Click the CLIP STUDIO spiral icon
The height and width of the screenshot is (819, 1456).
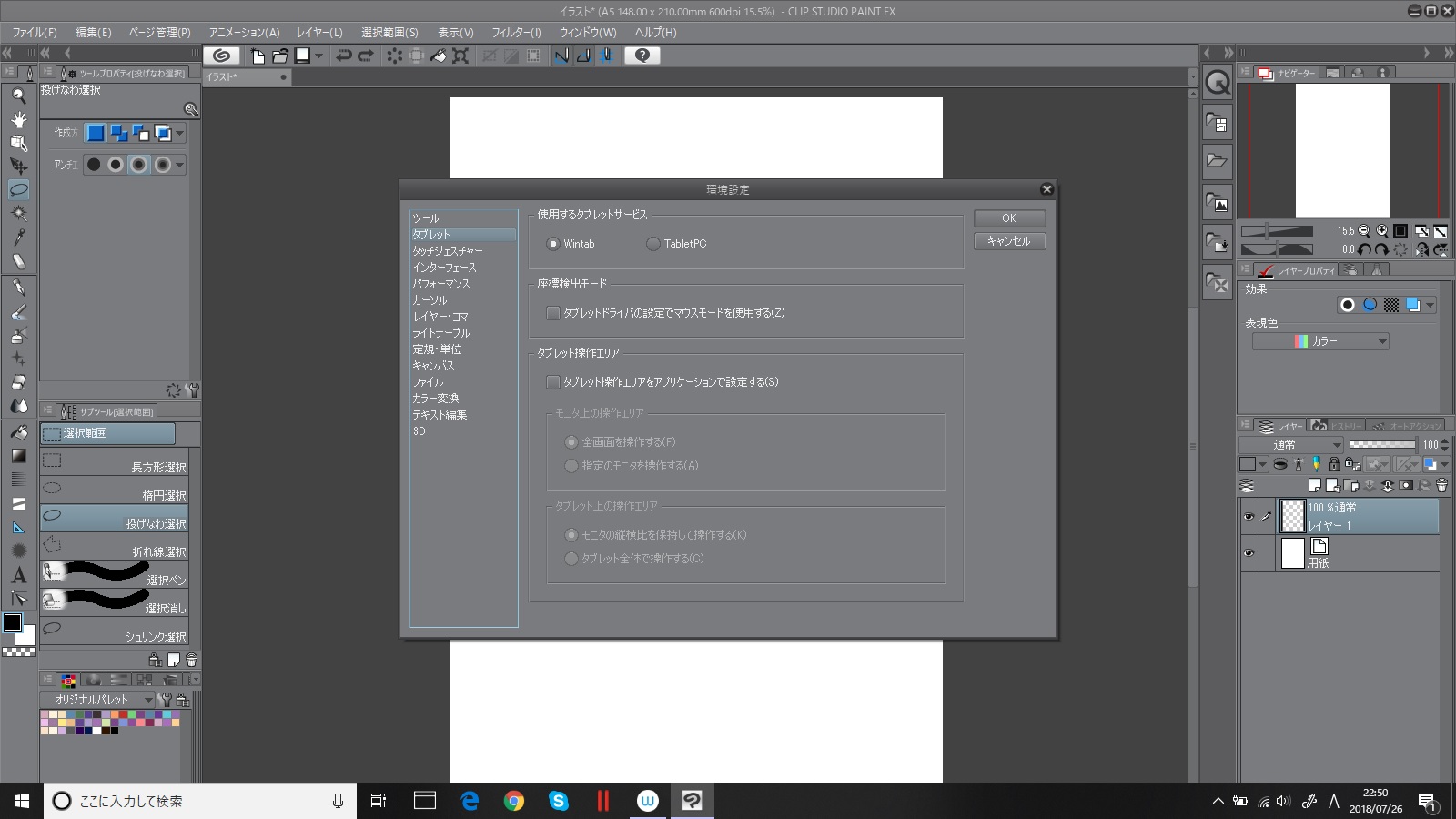click(x=221, y=56)
